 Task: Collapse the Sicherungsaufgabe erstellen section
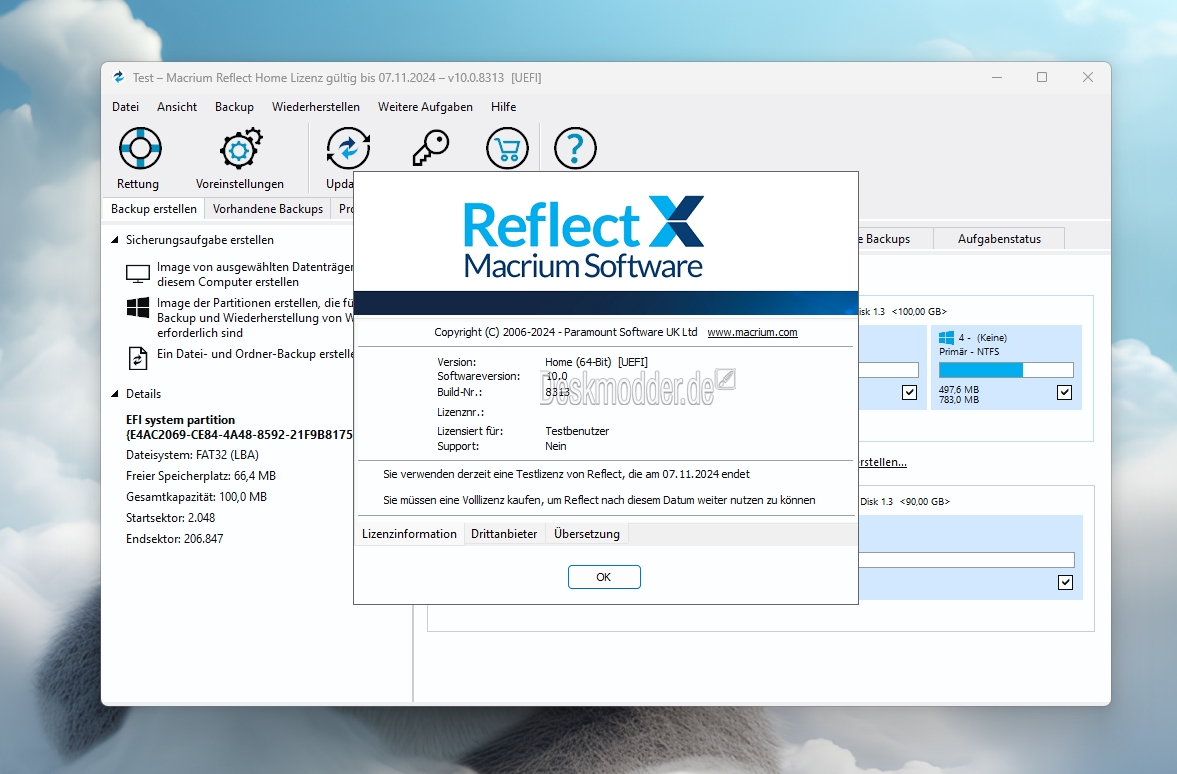[115, 240]
